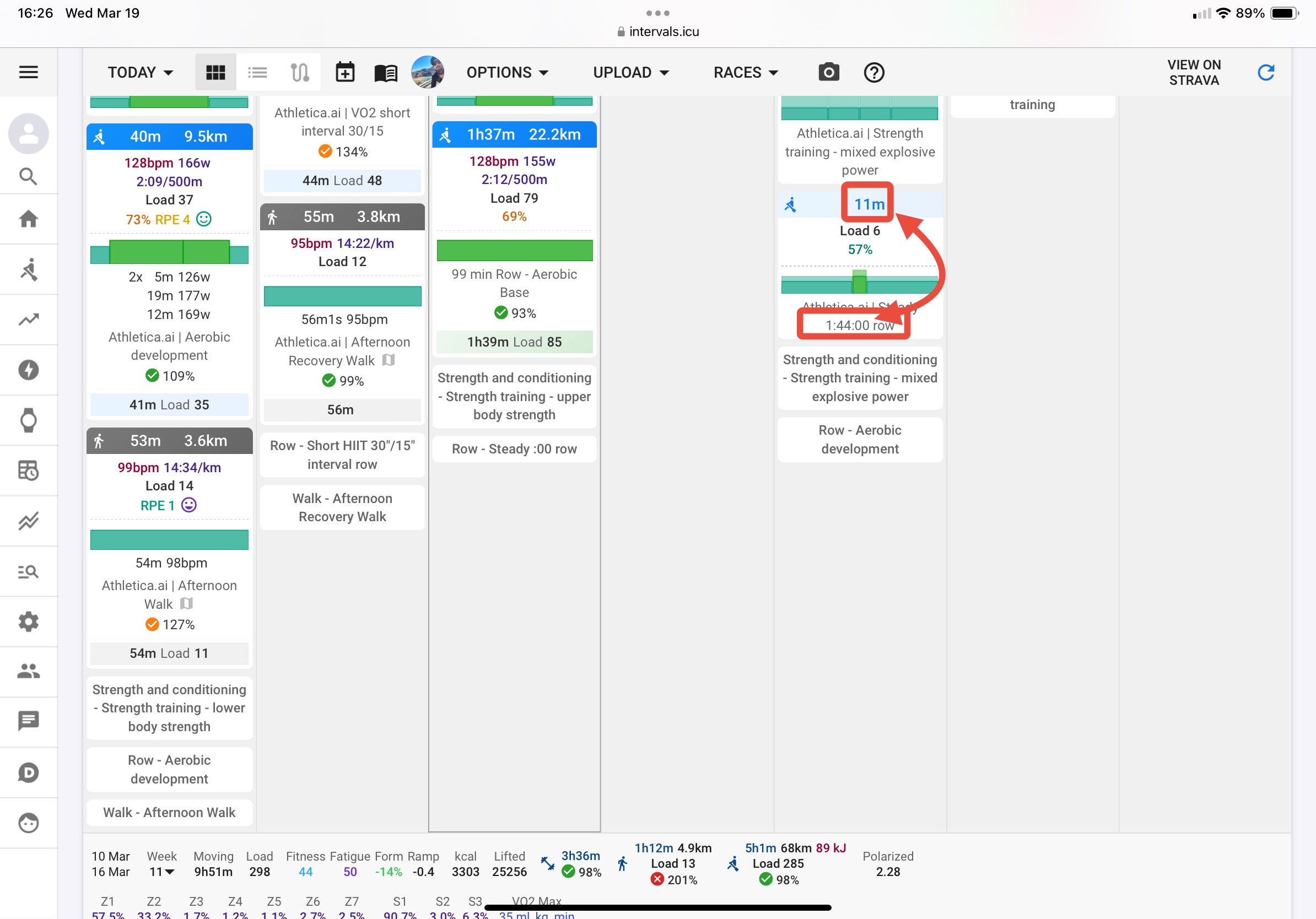Click VIEW ON STRAVA
The height and width of the screenshot is (919, 1316).
(x=1193, y=72)
